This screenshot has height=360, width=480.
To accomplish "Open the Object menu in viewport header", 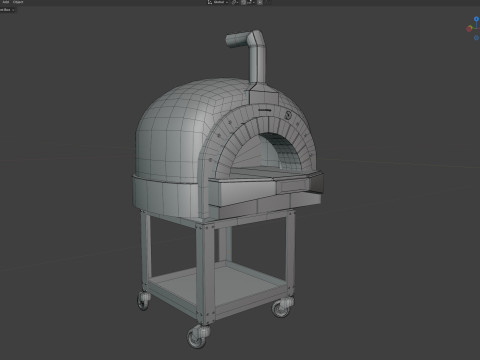I will pyautogui.click(x=18, y=2).
